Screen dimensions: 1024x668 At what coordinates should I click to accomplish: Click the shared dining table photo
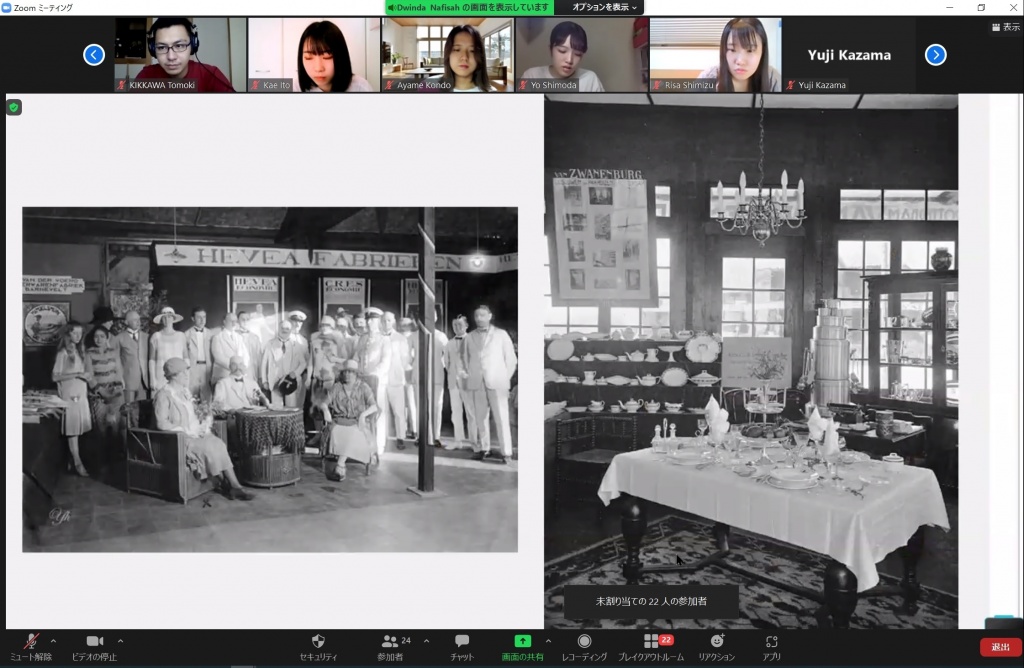[751, 361]
